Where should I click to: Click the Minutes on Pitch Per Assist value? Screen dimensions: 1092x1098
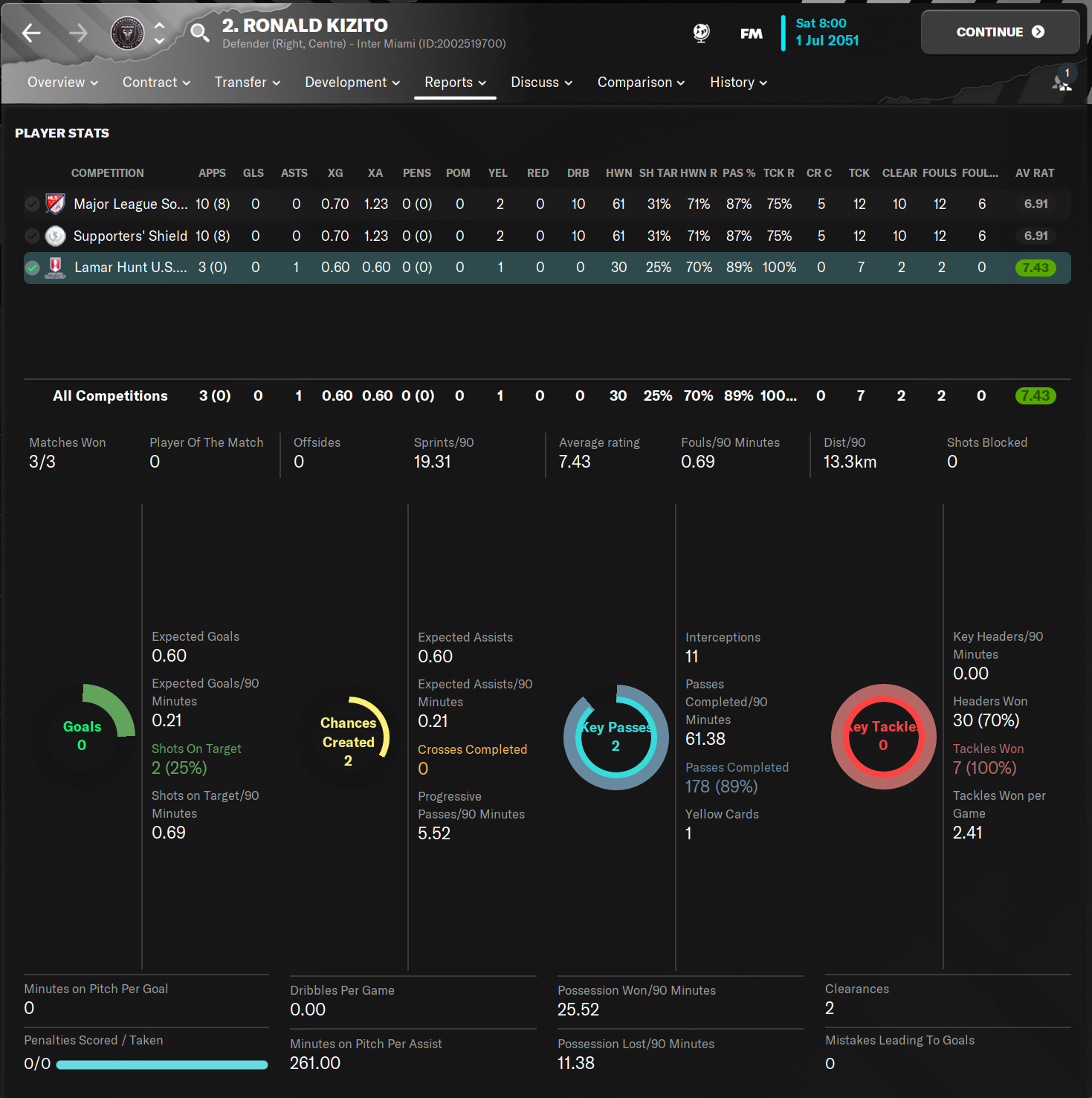coord(315,1063)
